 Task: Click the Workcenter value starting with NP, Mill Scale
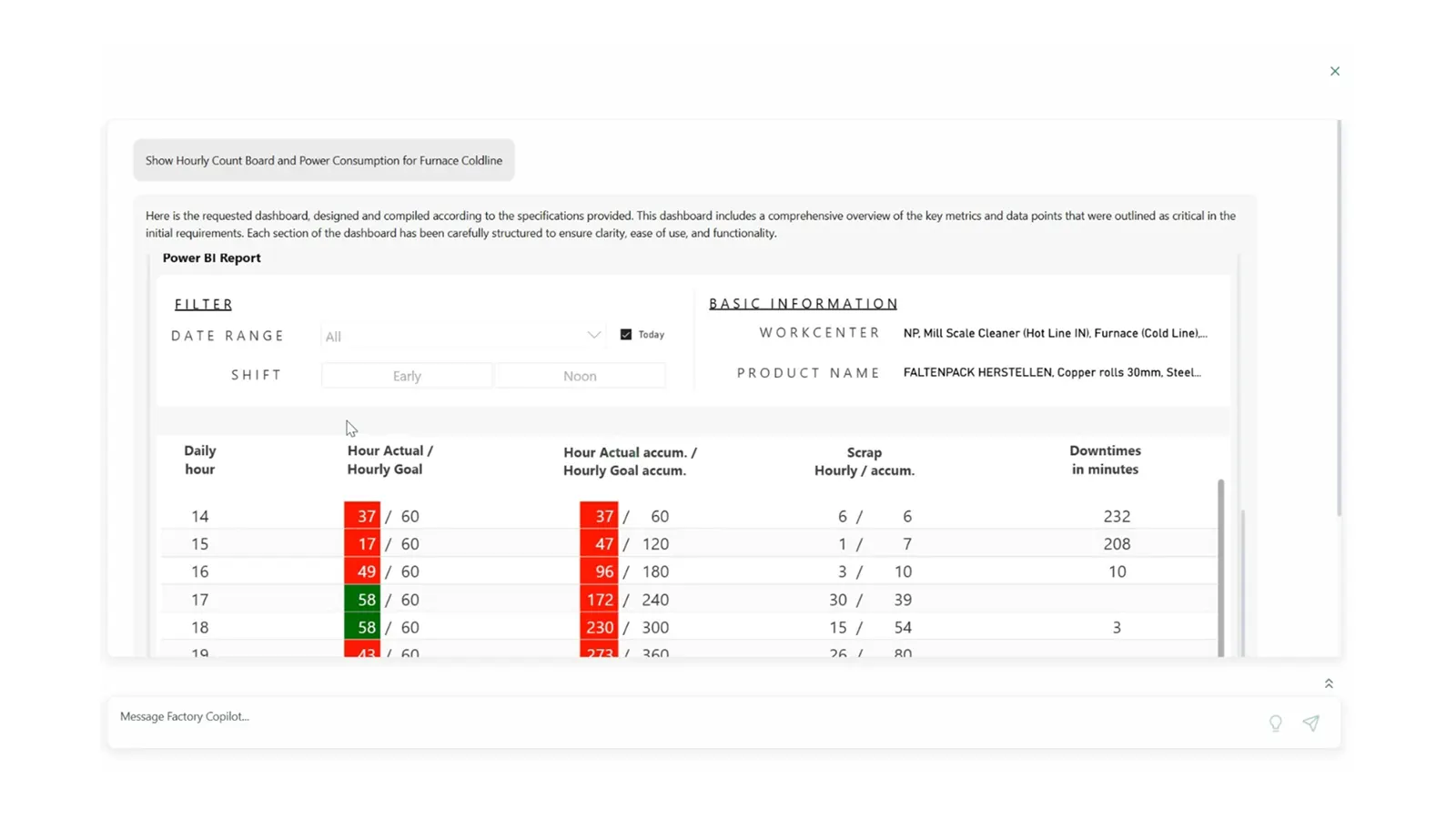pyautogui.click(x=1055, y=333)
